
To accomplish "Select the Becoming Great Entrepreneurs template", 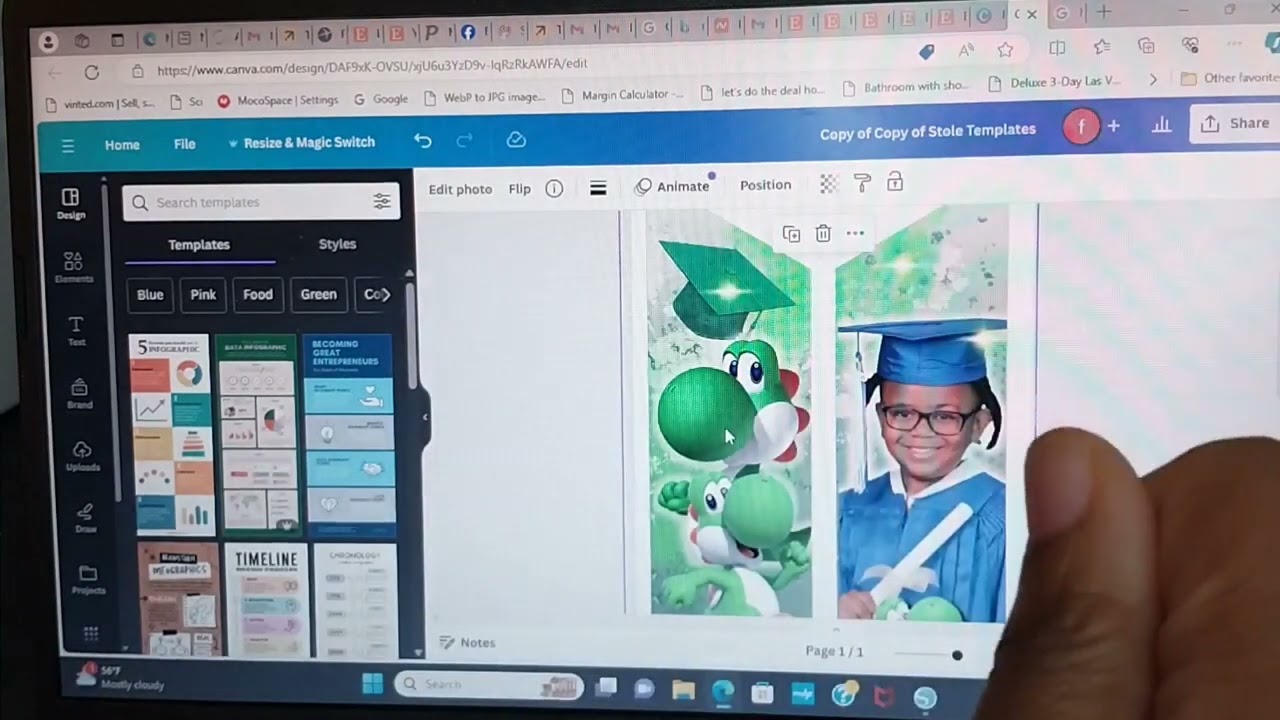I will click(349, 435).
